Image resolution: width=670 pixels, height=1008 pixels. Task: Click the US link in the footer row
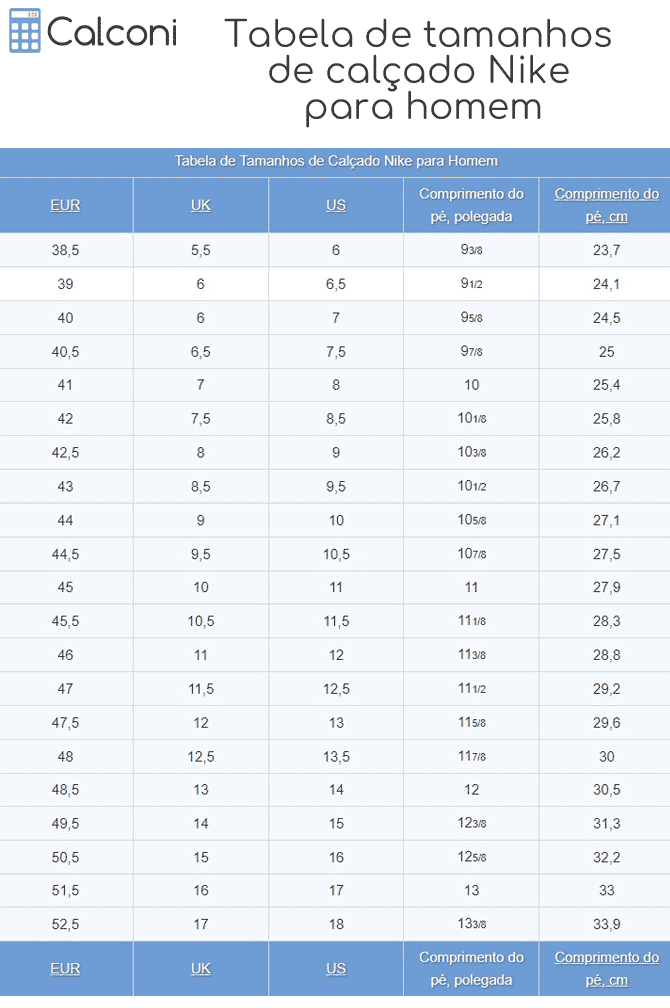tap(336, 968)
